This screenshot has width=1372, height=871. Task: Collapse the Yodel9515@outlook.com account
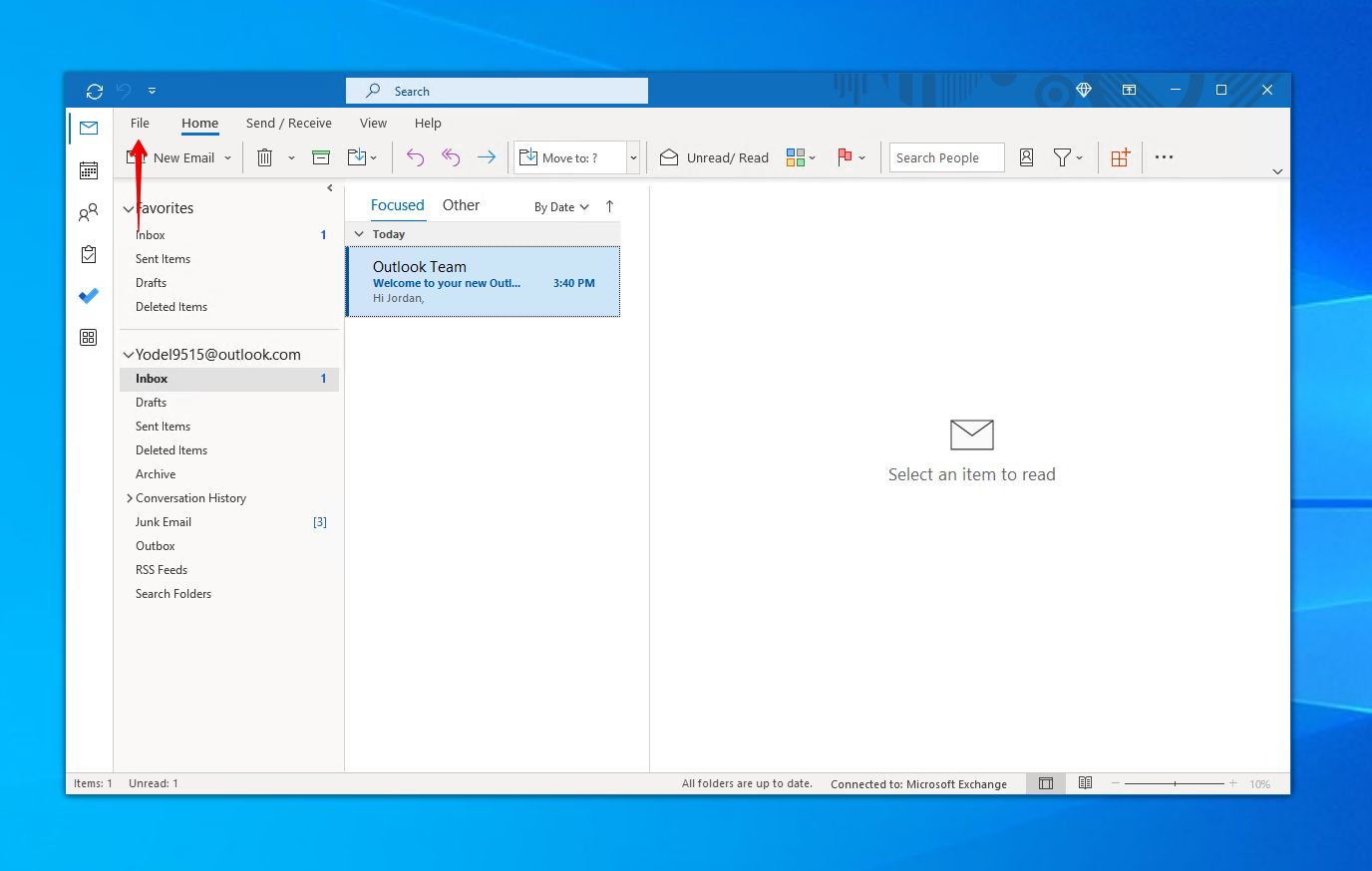128,355
